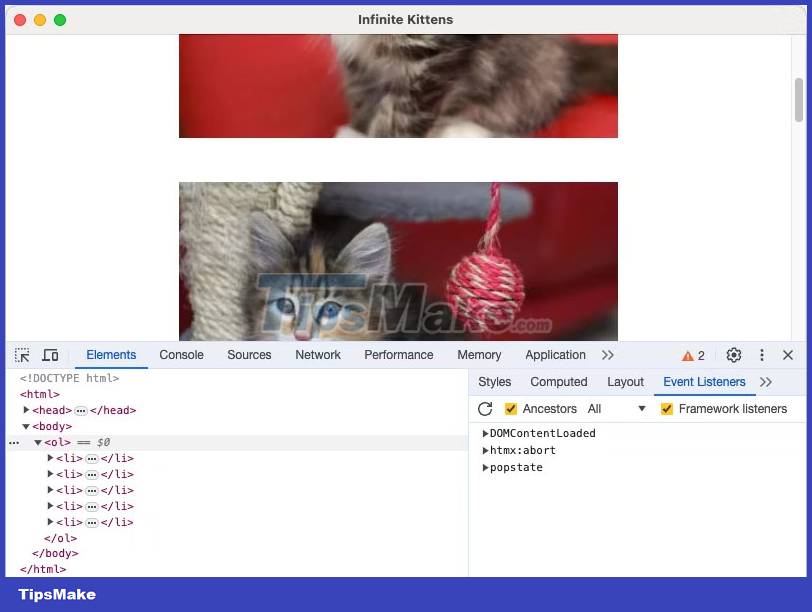Select the inspect element cursor tool
This screenshot has height=612, width=812.
click(21, 355)
